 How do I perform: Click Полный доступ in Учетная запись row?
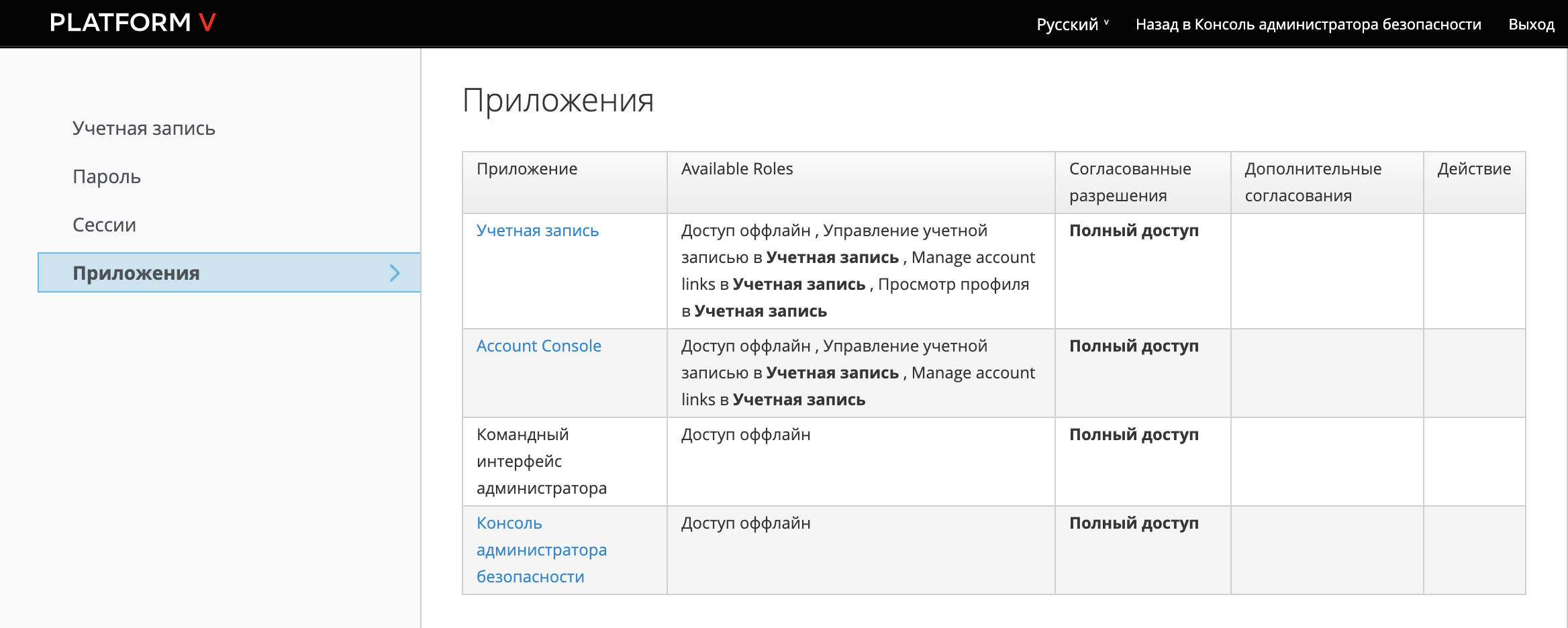1134,230
